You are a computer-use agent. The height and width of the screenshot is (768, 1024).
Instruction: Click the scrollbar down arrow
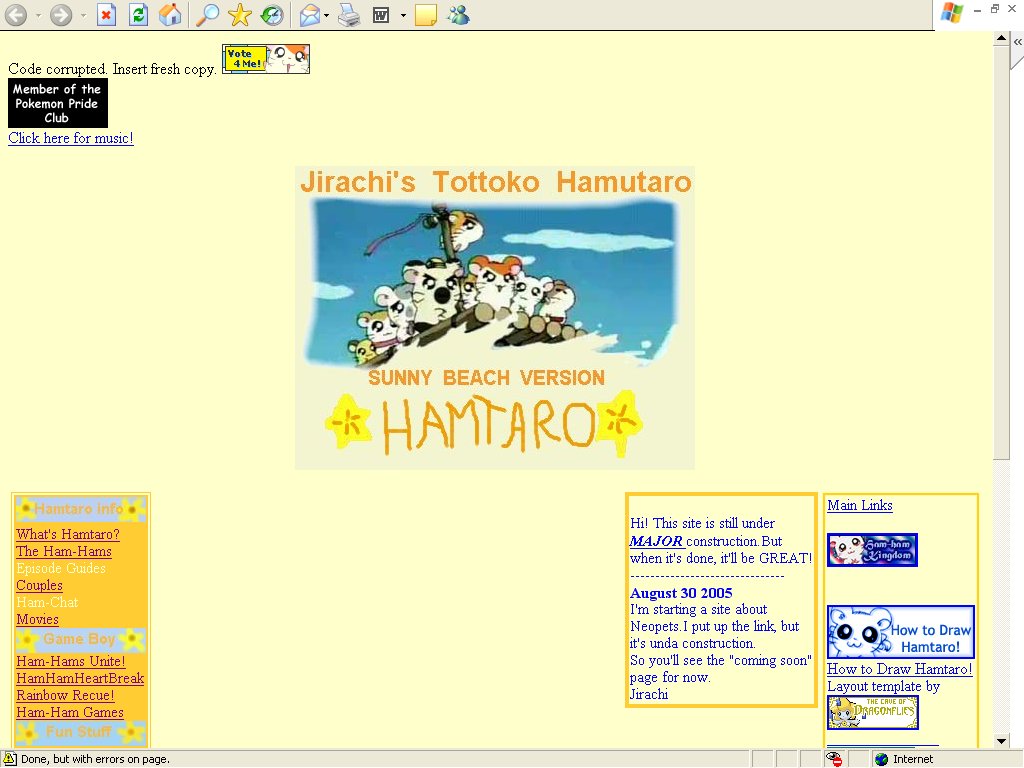(1001, 741)
